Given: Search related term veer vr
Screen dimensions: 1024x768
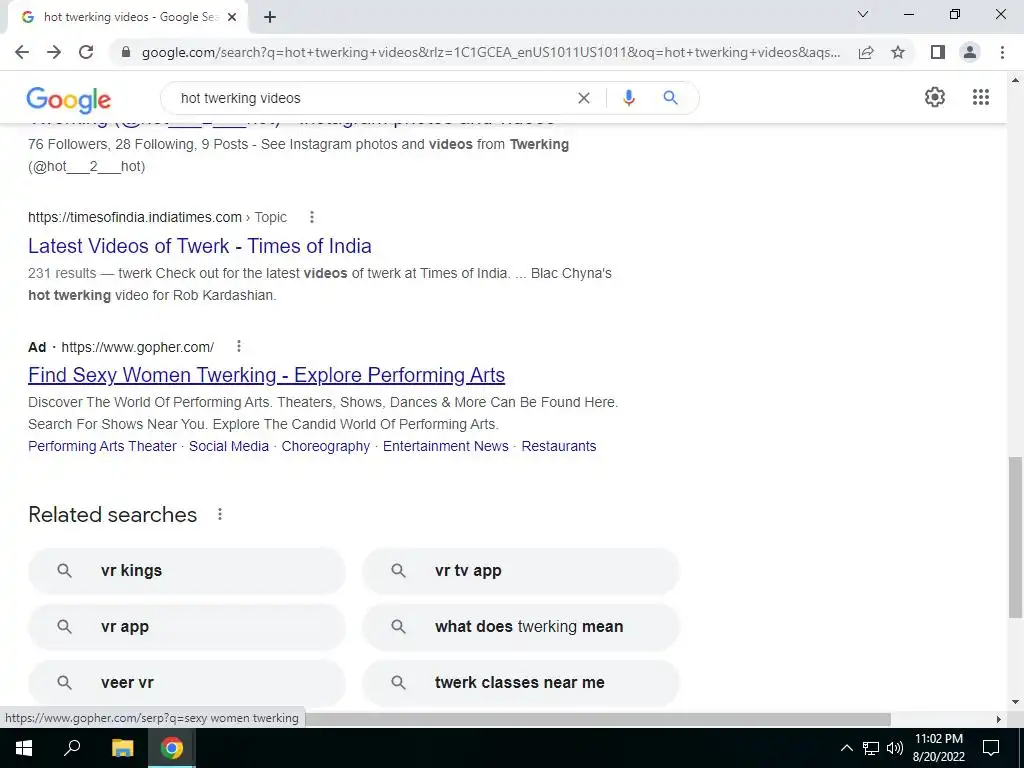Looking at the screenshot, I should click(x=187, y=682).
